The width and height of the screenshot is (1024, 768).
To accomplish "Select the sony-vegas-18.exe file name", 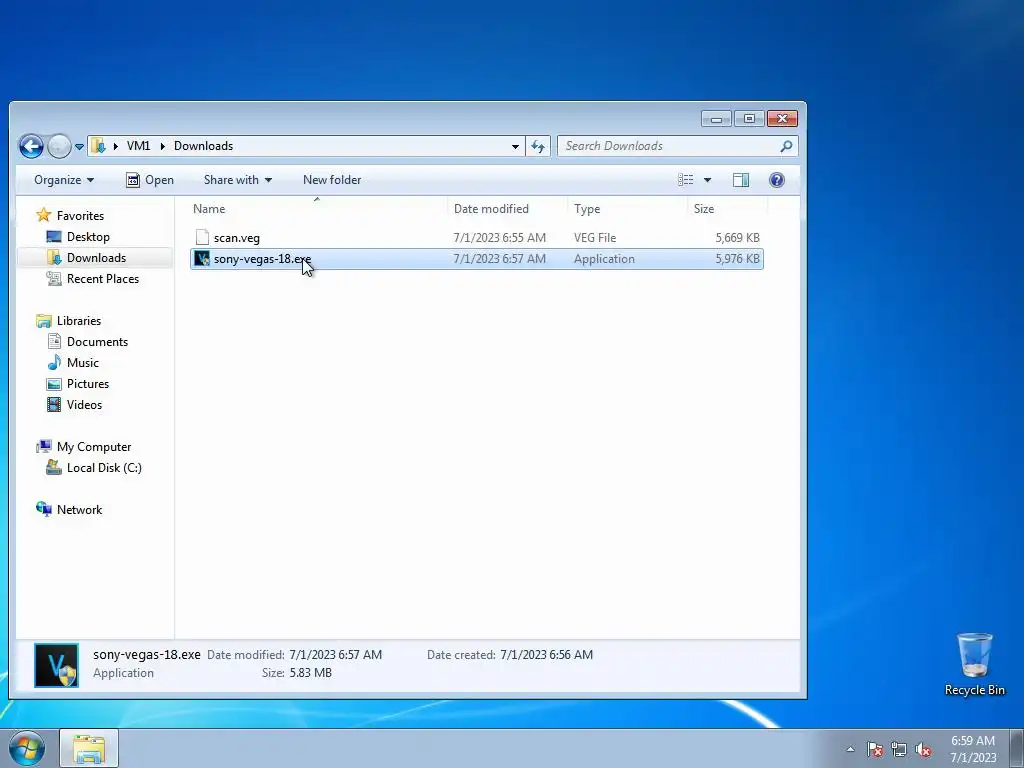I will pos(263,259).
